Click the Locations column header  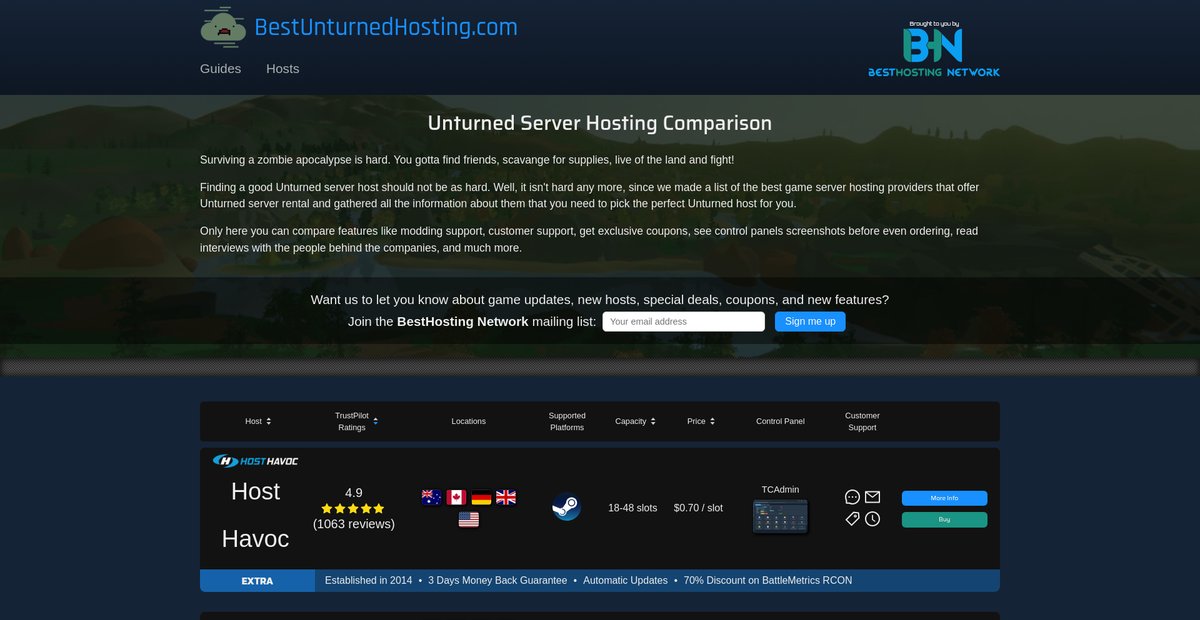click(468, 421)
